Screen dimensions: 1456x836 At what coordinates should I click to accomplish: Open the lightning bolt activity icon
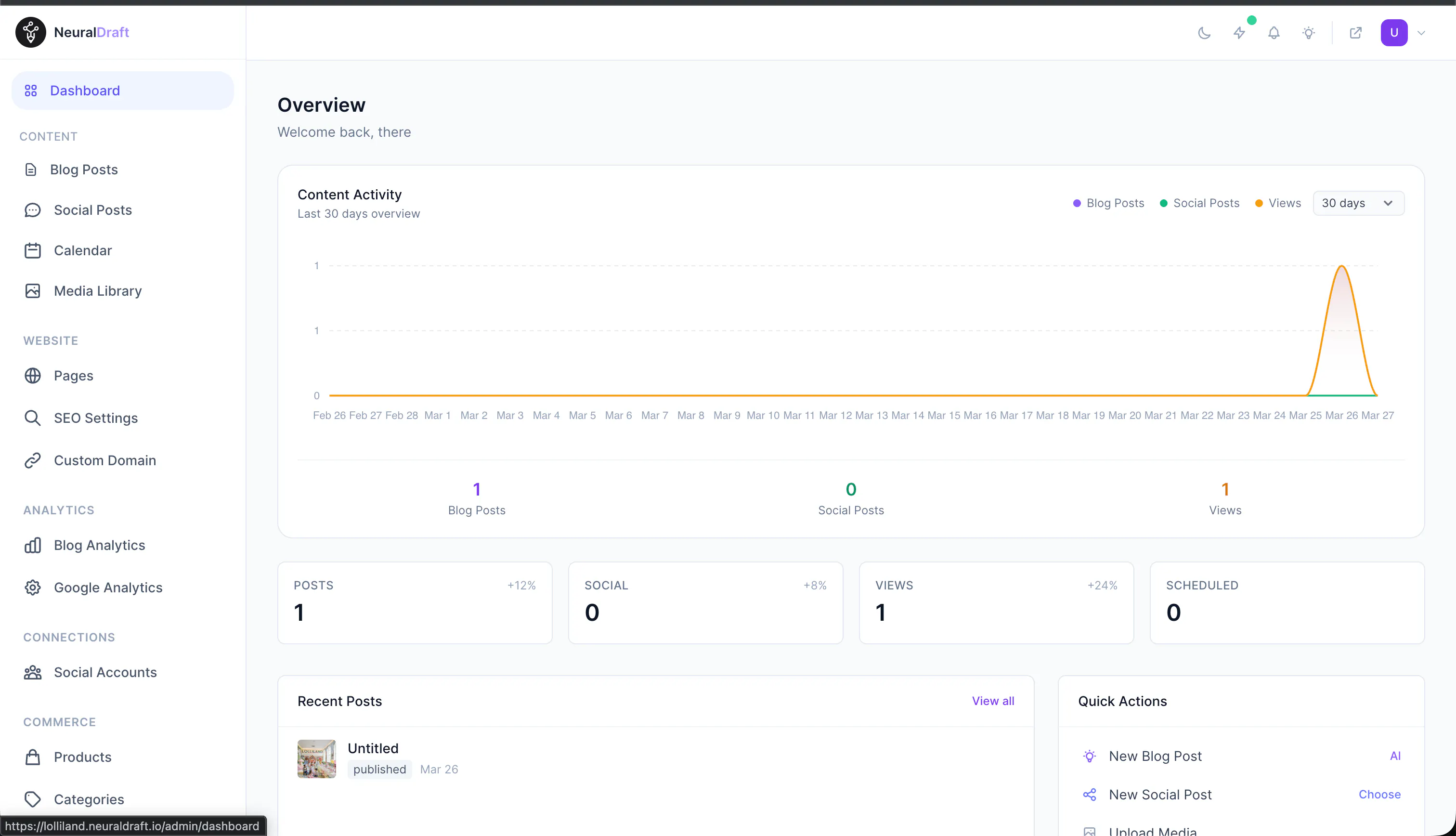pyautogui.click(x=1239, y=33)
